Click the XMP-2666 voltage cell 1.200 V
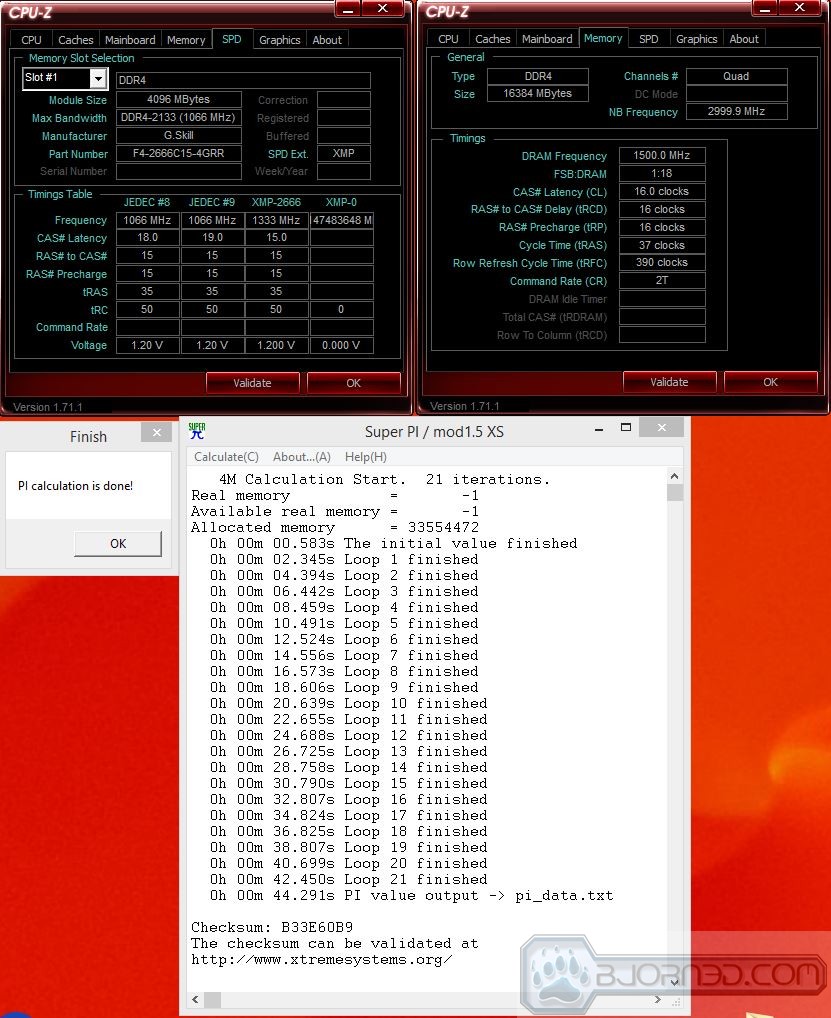831x1018 pixels. tap(277, 345)
